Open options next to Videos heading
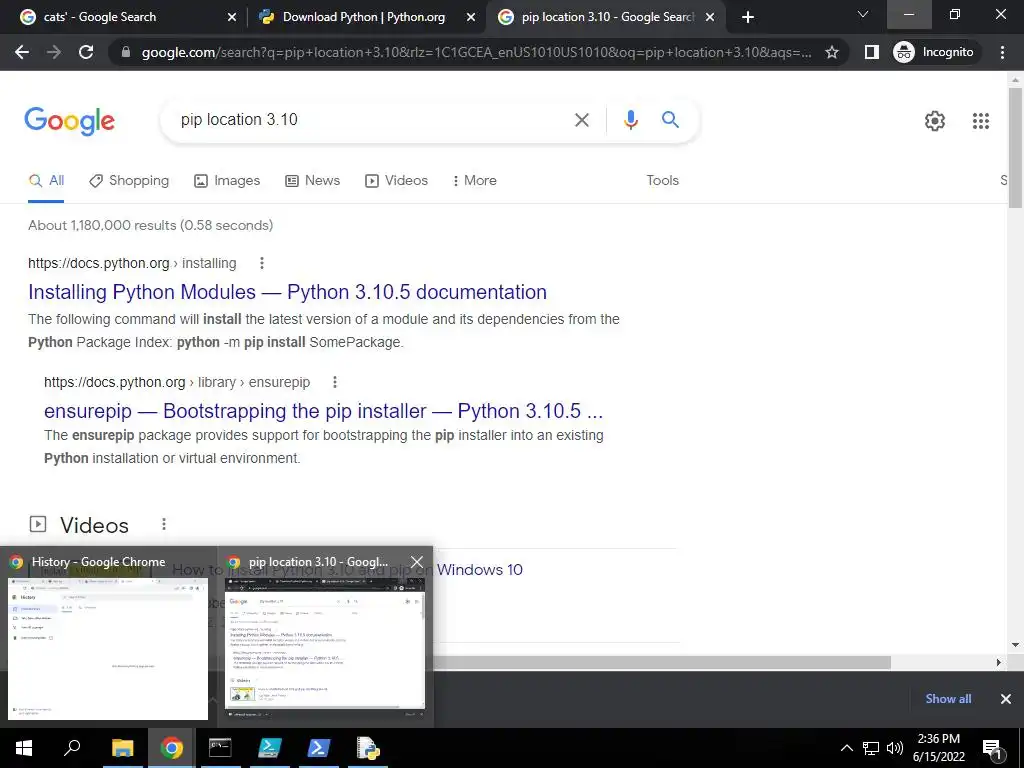The image size is (1024, 768). [164, 524]
